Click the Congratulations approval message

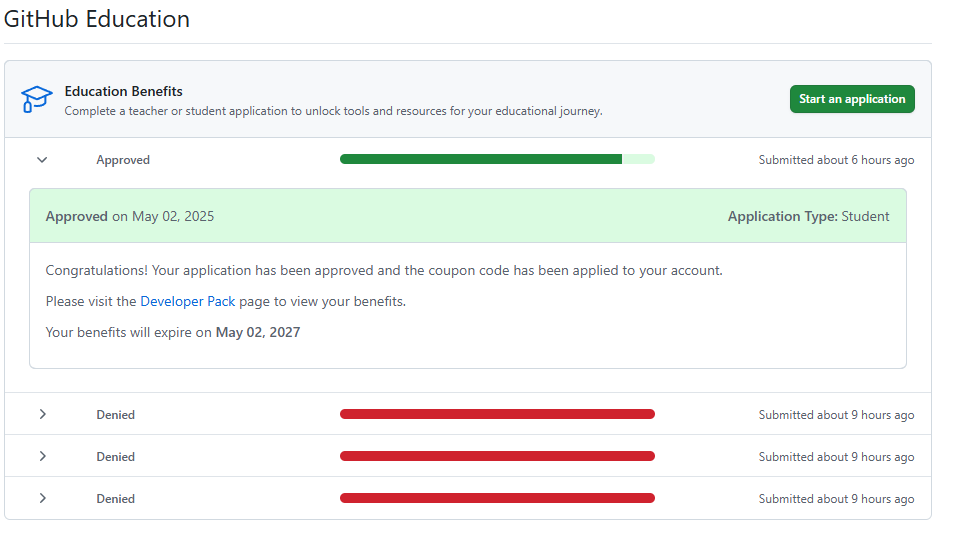[384, 270]
